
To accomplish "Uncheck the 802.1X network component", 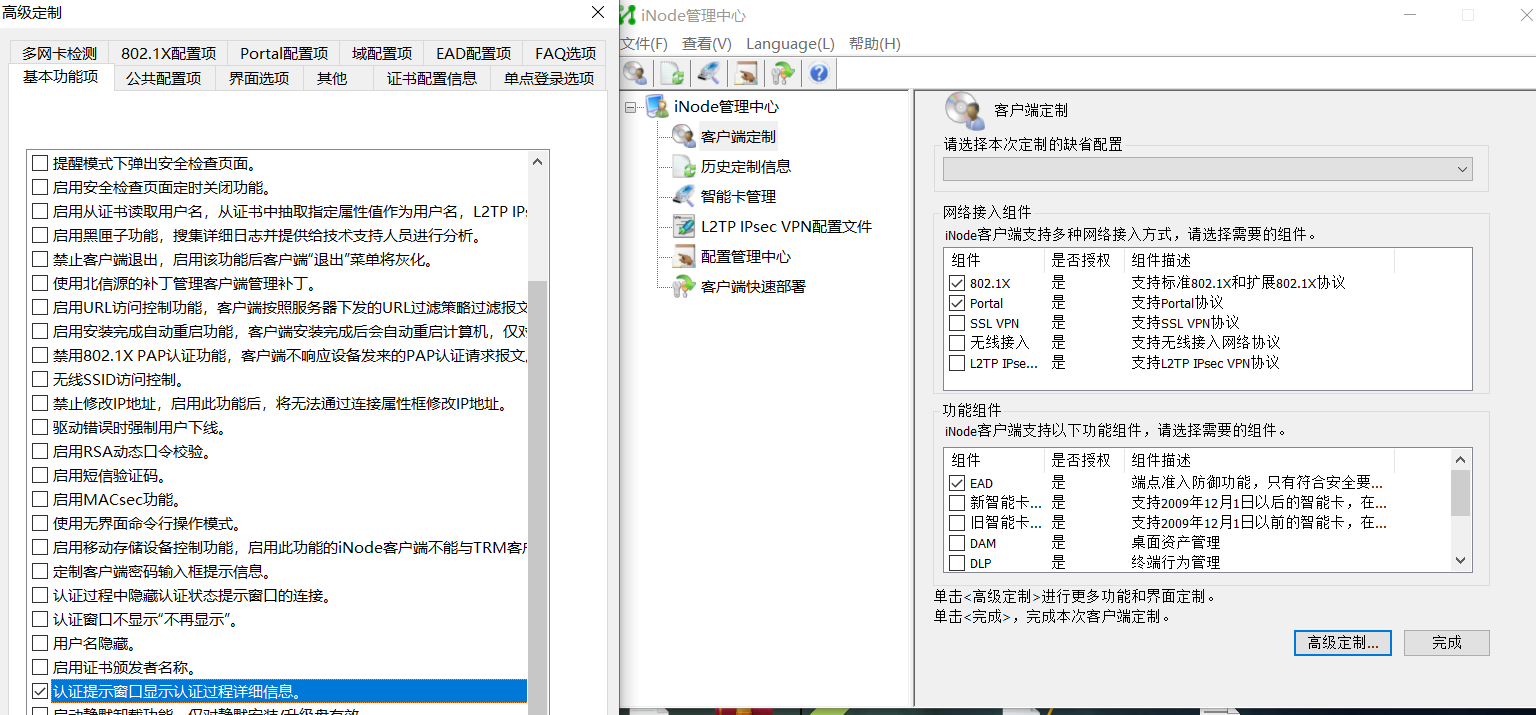I will [x=957, y=283].
